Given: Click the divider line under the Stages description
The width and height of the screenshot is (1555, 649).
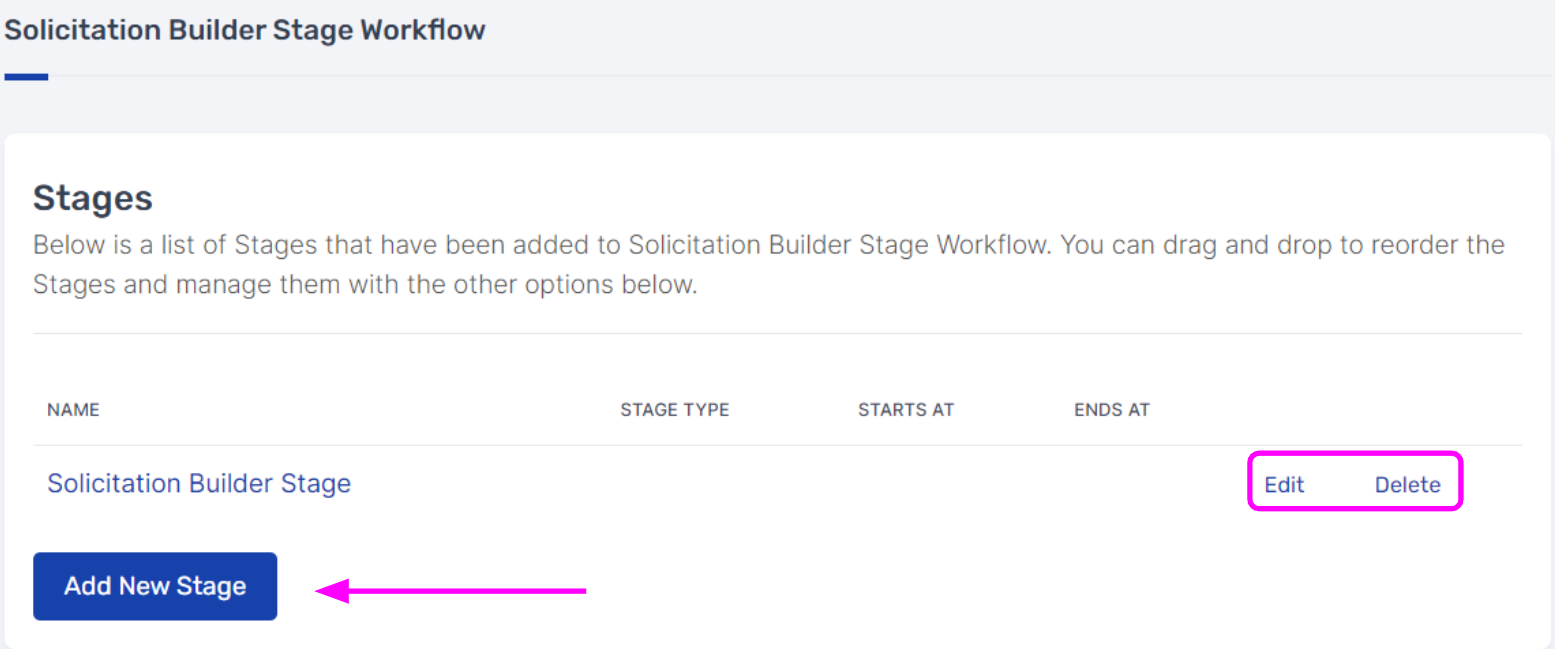Looking at the screenshot, I should click(x=777, y=333).
